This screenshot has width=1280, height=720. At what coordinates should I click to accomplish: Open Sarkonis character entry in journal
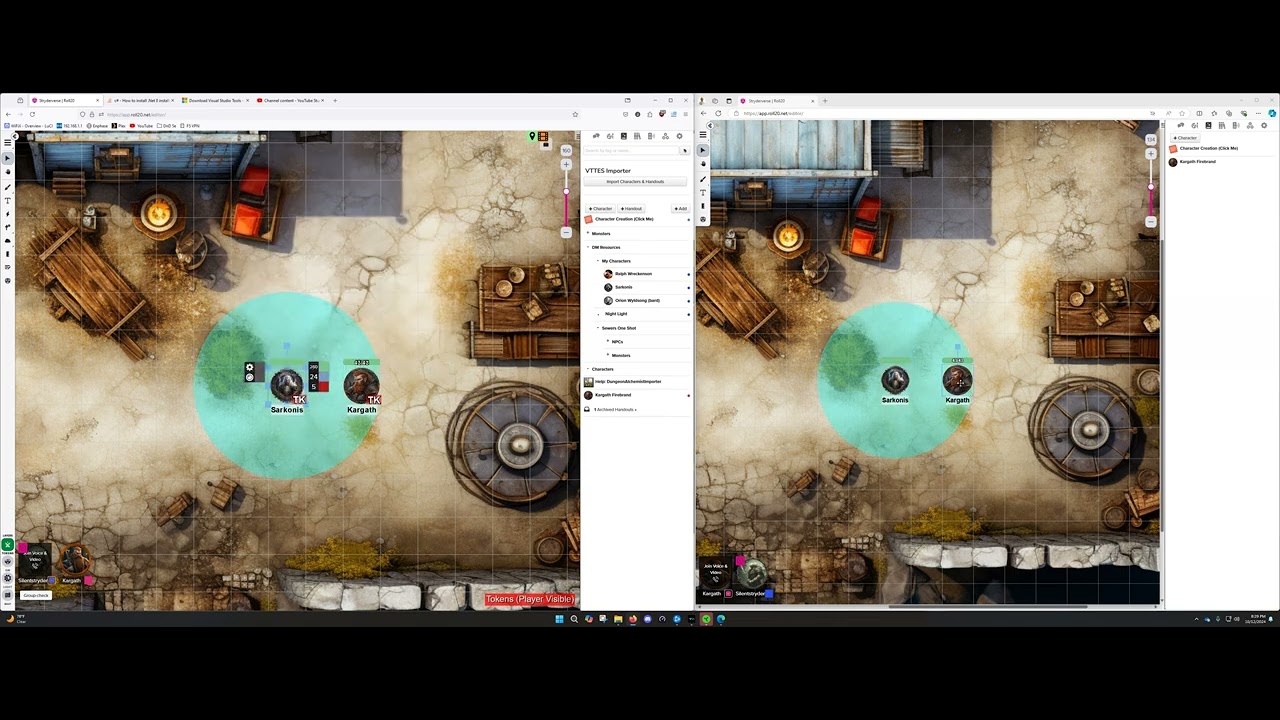tap(623, 287)
